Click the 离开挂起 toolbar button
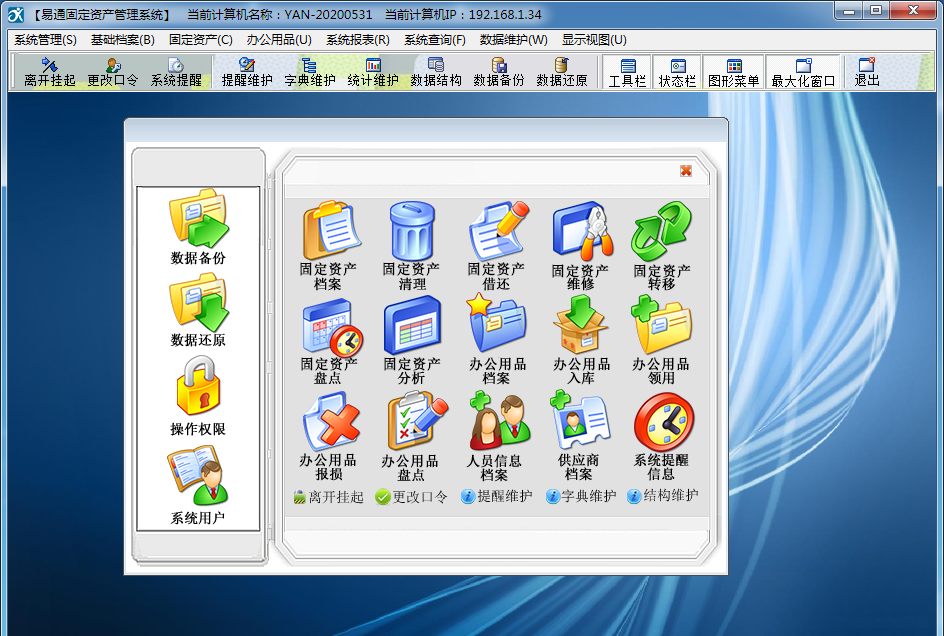Image resolution: width=944 pixels, height=636 pixels. (x=49, y=72)
